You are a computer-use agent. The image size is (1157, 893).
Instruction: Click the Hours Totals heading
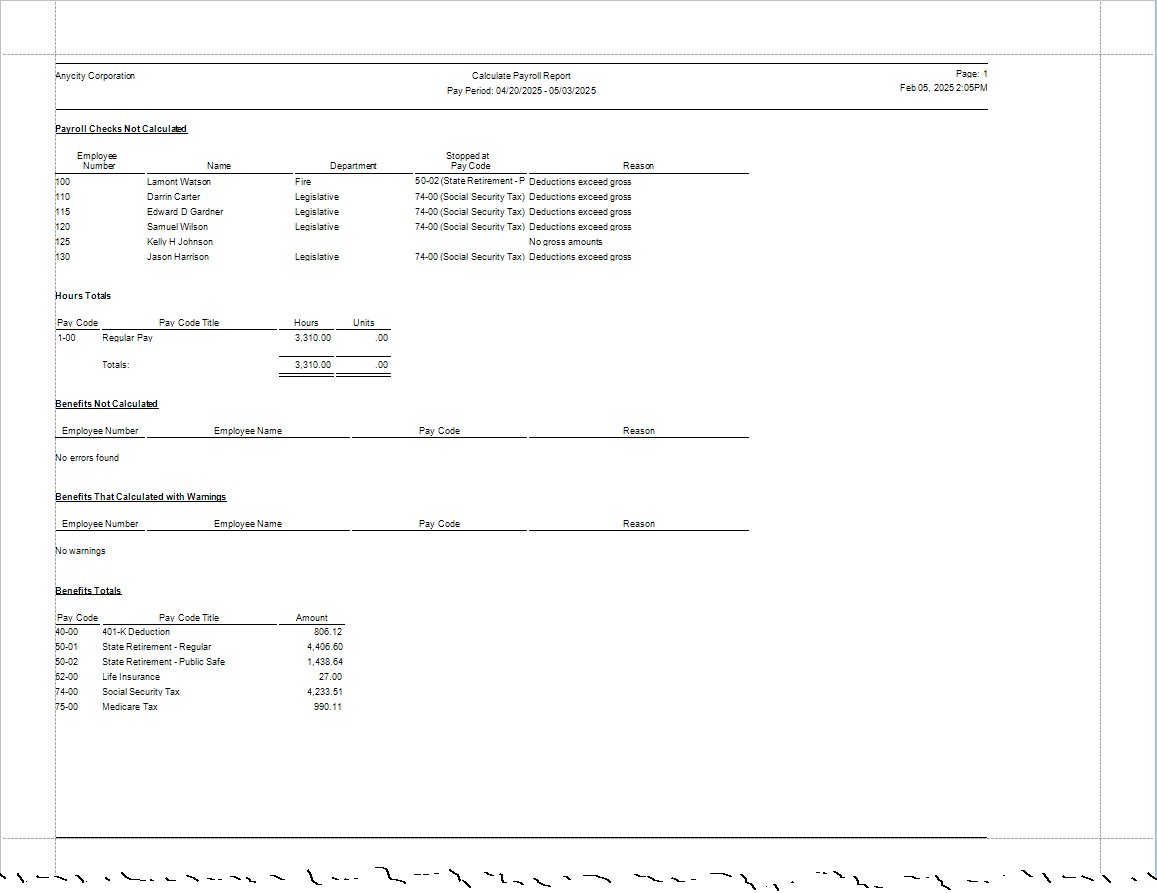pyautogui.click(x=83, y=296)
